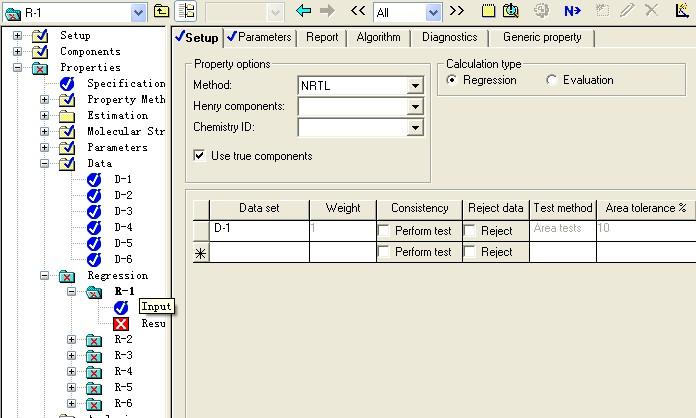Select the Specifications item icon
696x418 pixels.
67,83
